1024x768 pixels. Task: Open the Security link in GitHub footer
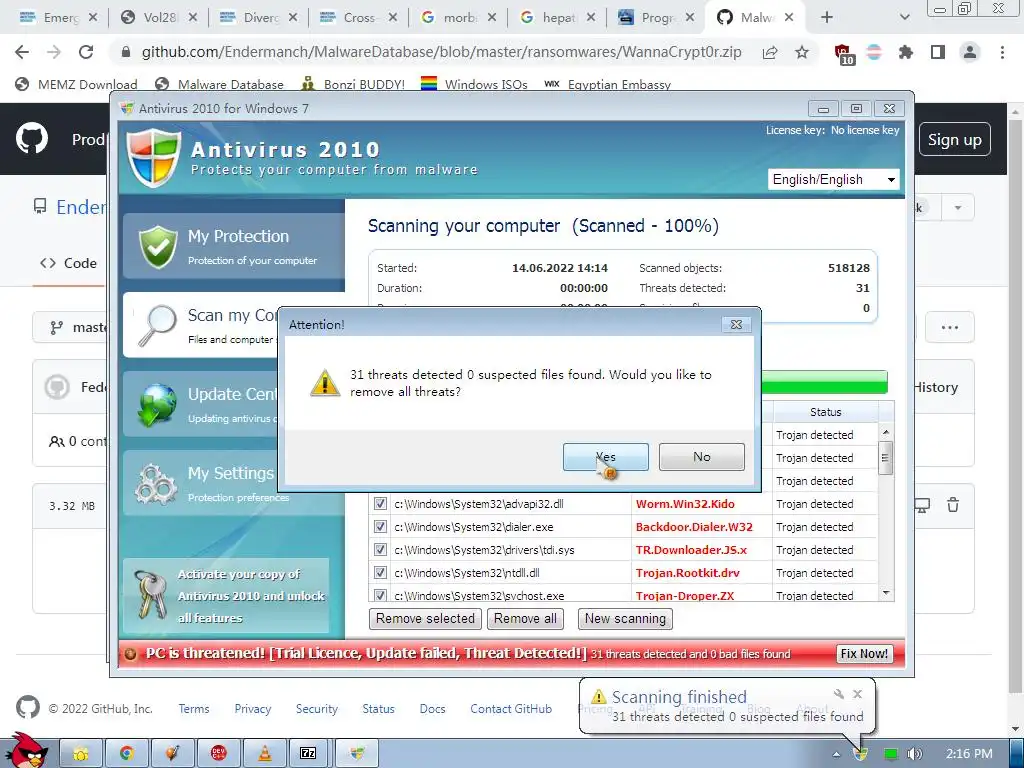(317, 709)
